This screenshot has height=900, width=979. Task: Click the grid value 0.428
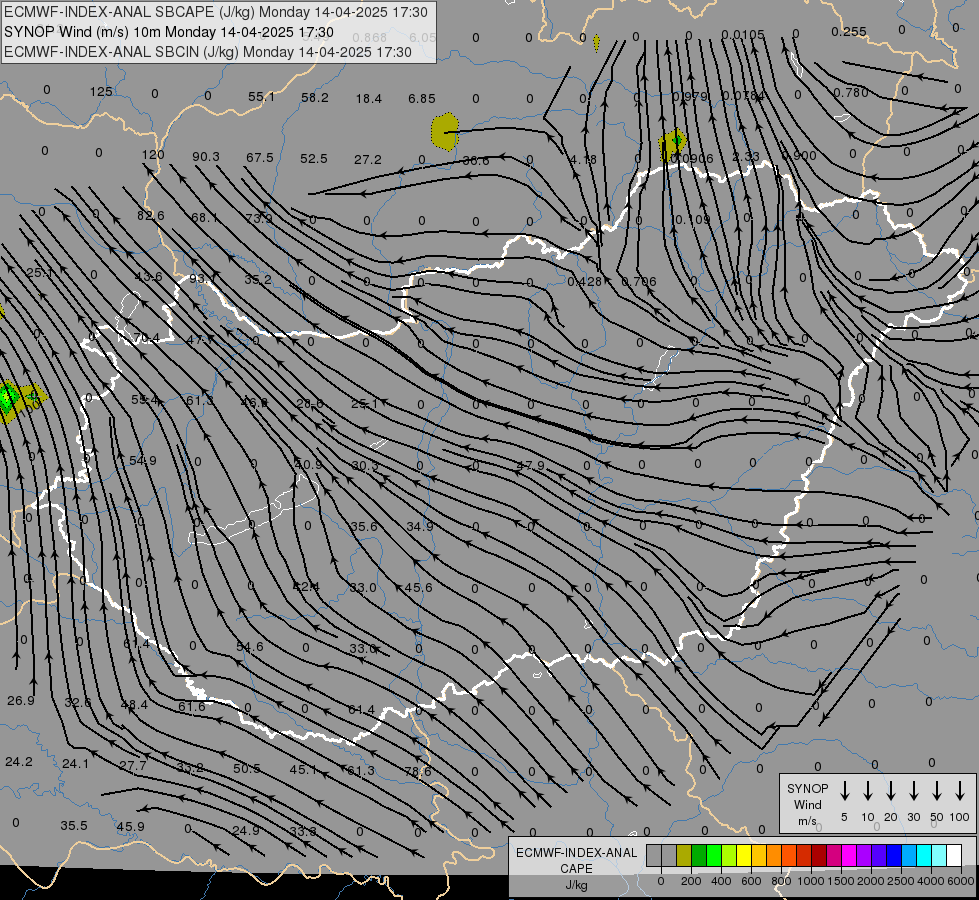point(584,282)
